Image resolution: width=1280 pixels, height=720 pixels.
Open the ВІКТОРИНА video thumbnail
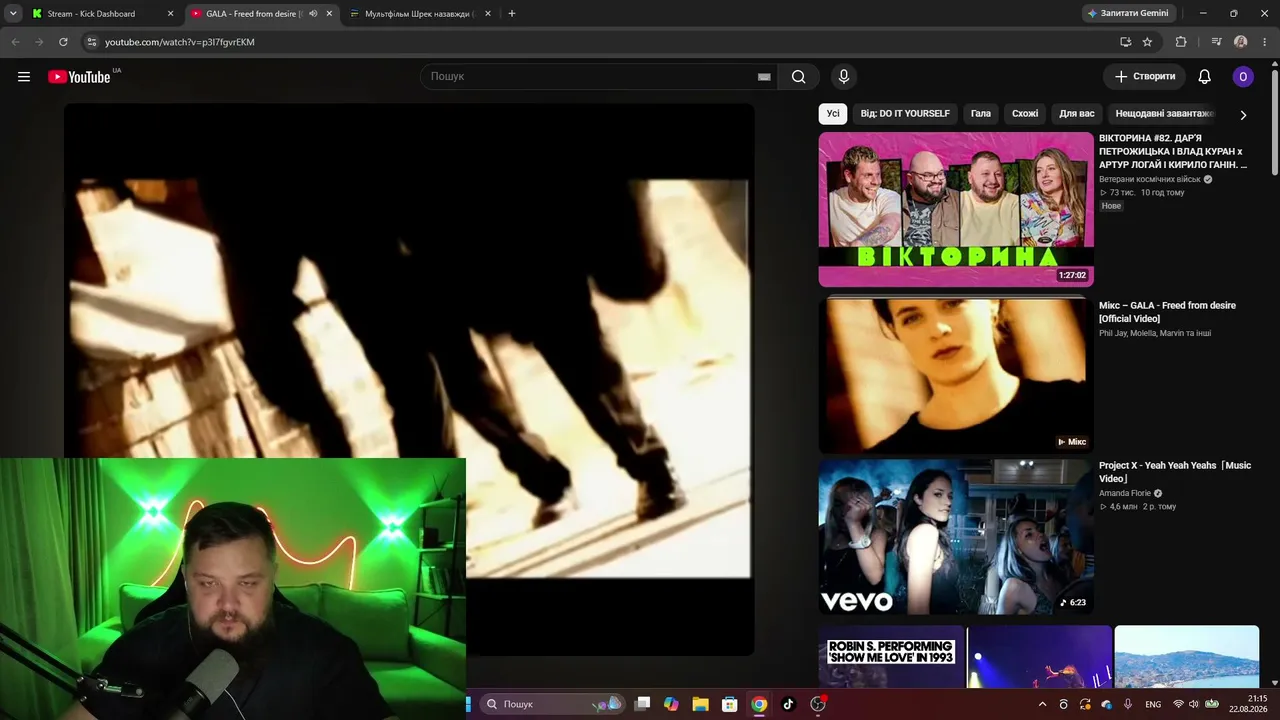pyautogui.click(x=956, y=210)
